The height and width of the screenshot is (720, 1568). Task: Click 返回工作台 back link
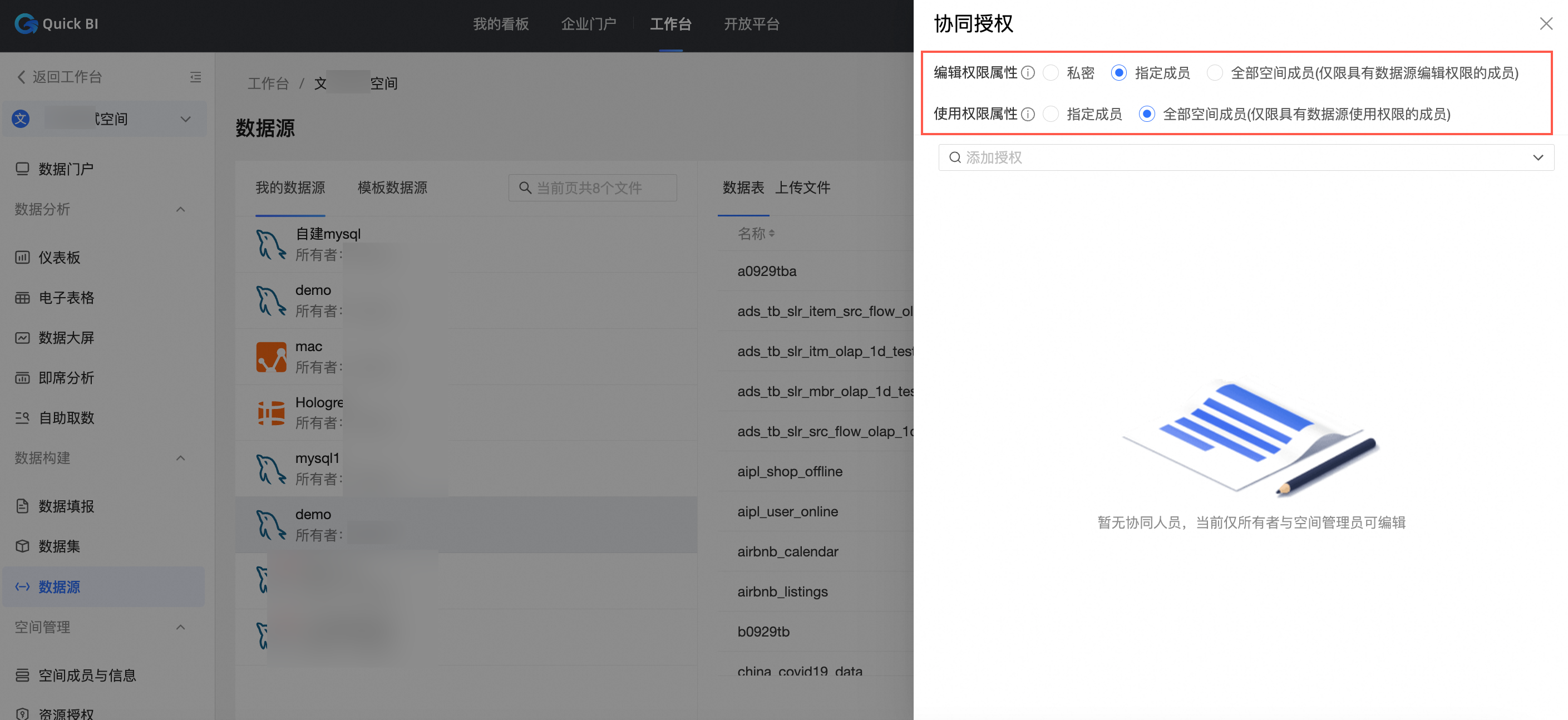tap(59, 77)
